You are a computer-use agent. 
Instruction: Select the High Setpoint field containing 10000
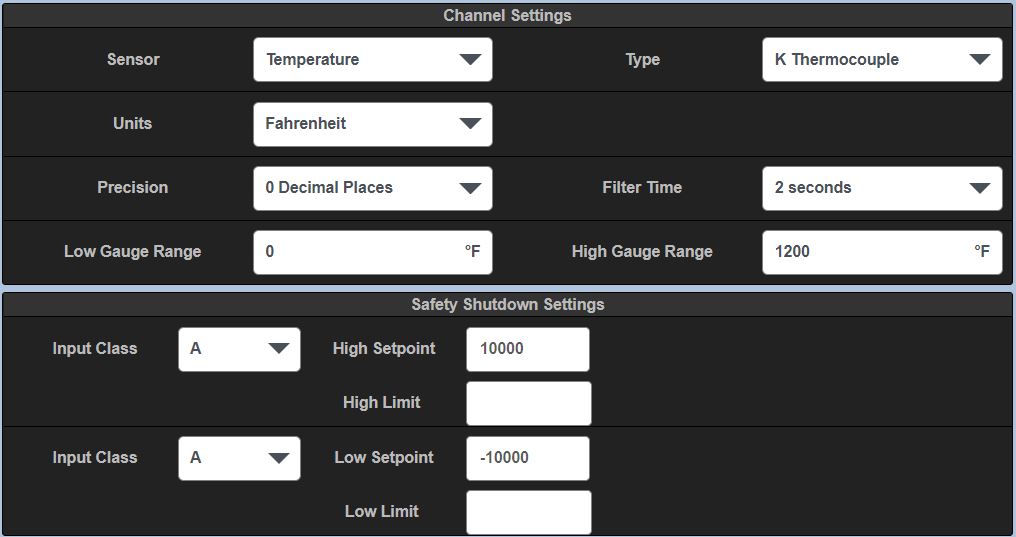coord(527,349)
